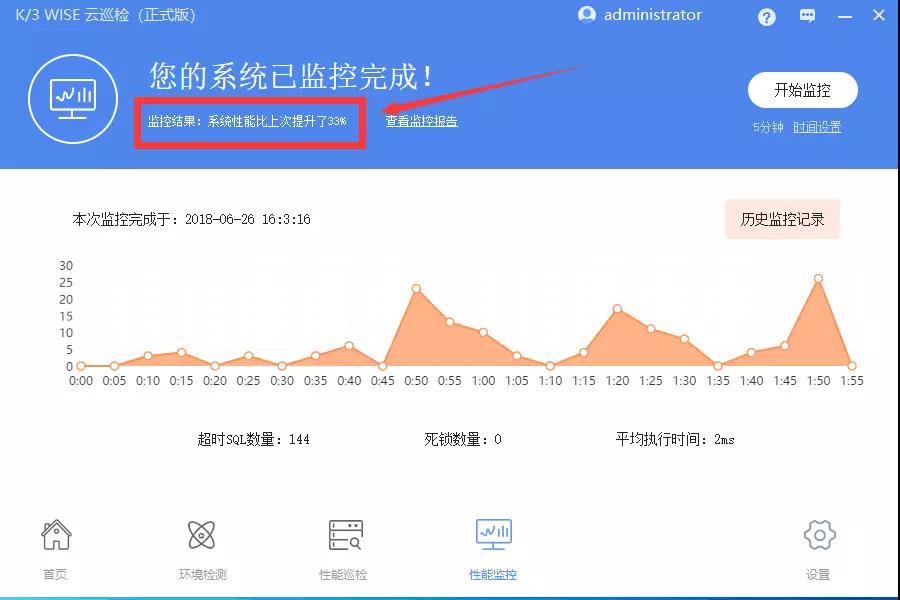
Task: Open the feedback chat bubble icon
Action: pyautogui.click(x=807, y=16)
